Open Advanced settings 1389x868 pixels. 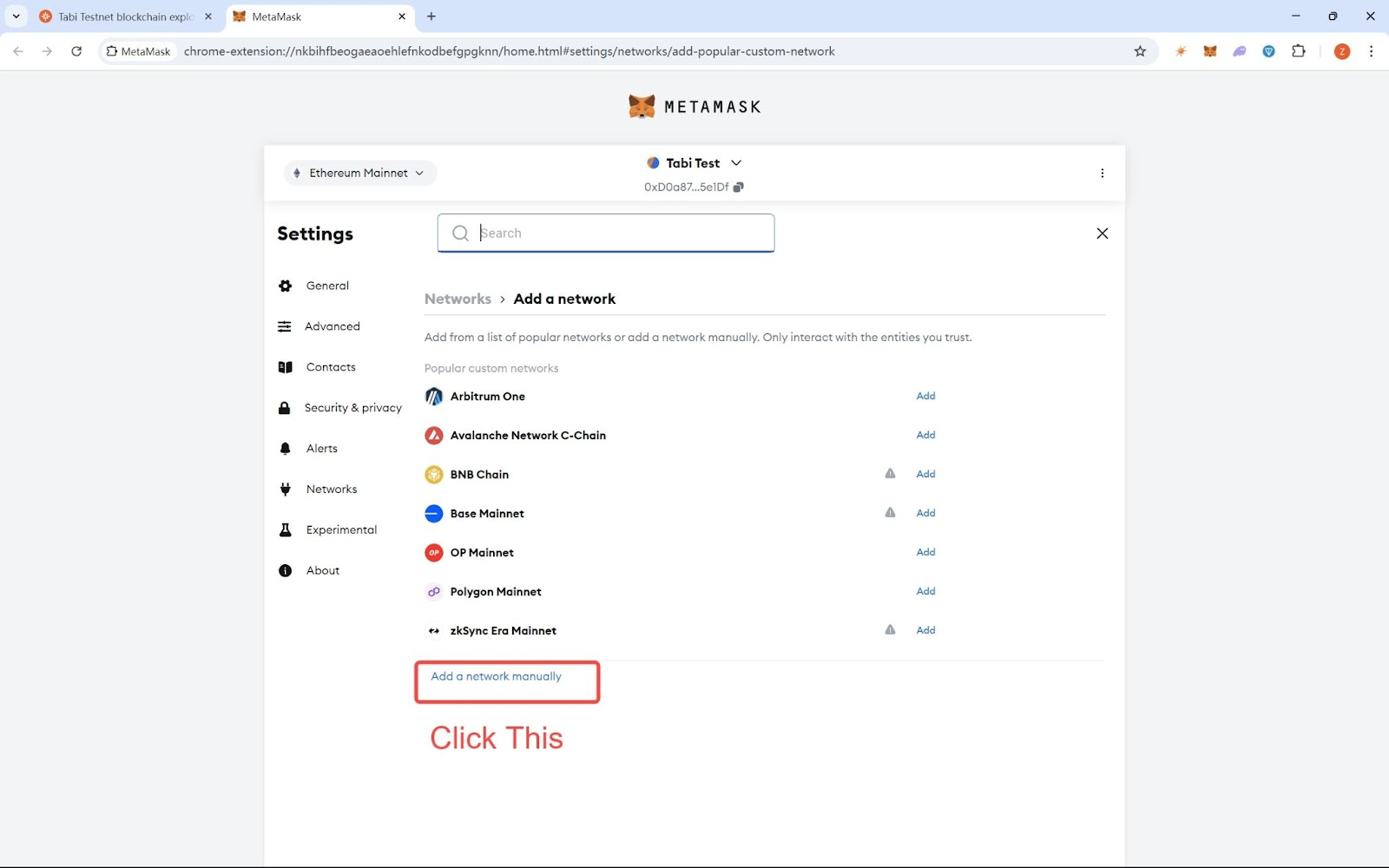tap(332, 326)
